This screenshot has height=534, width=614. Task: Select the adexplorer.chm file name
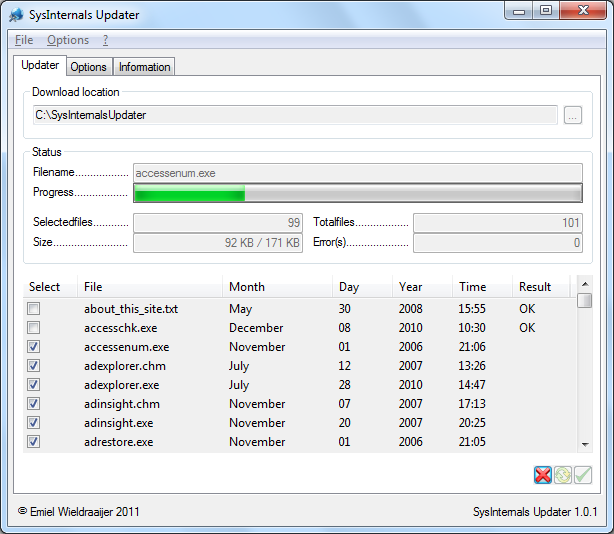coord(125,366)
